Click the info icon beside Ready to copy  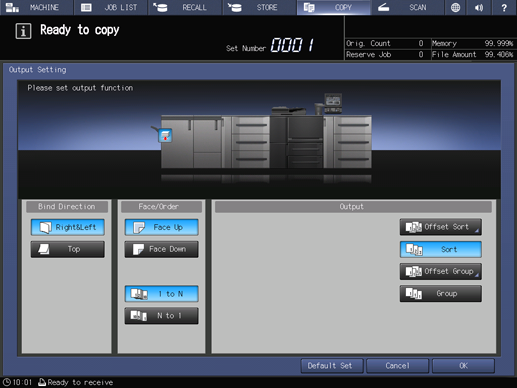tap(23, 31)
